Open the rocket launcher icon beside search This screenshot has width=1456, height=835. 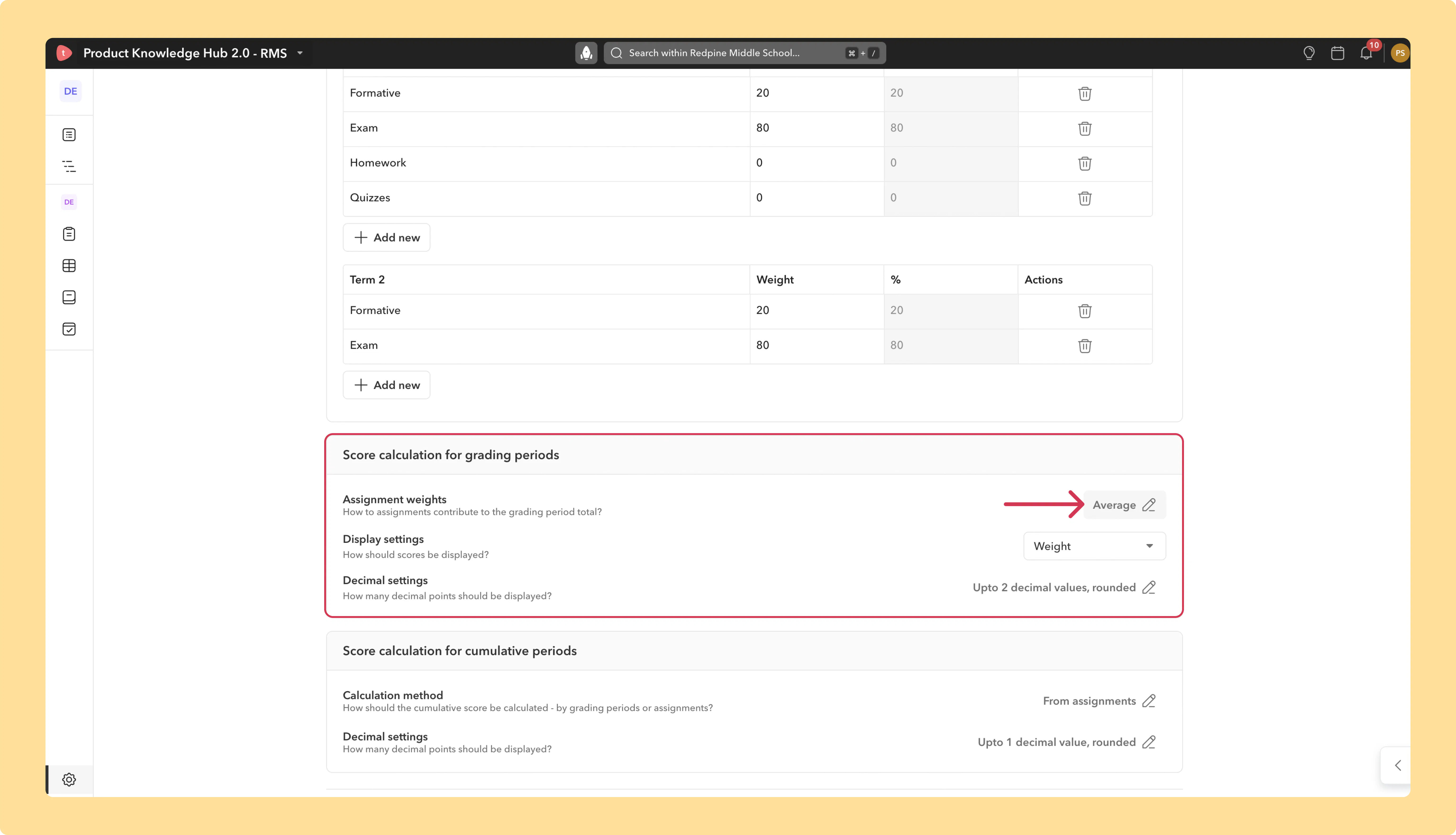(x=586, y=53)
